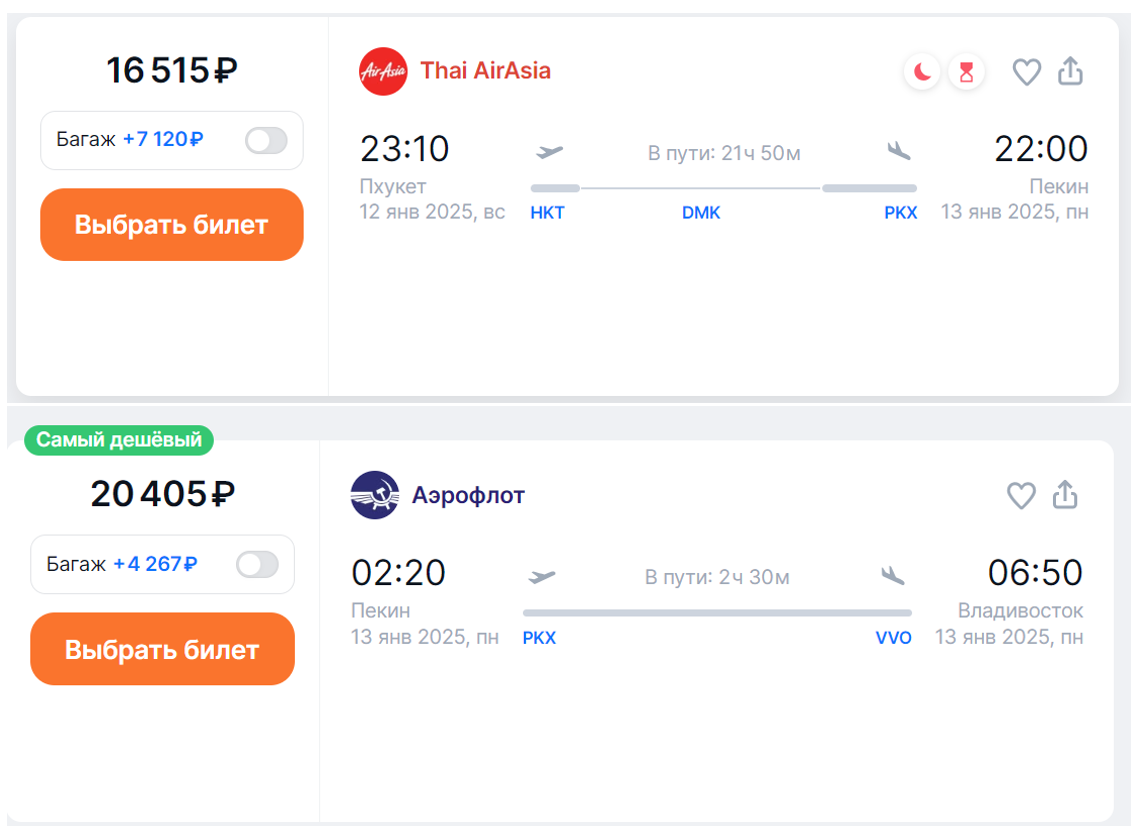Share the Аэрофлот ticket

click(1065, 495)
